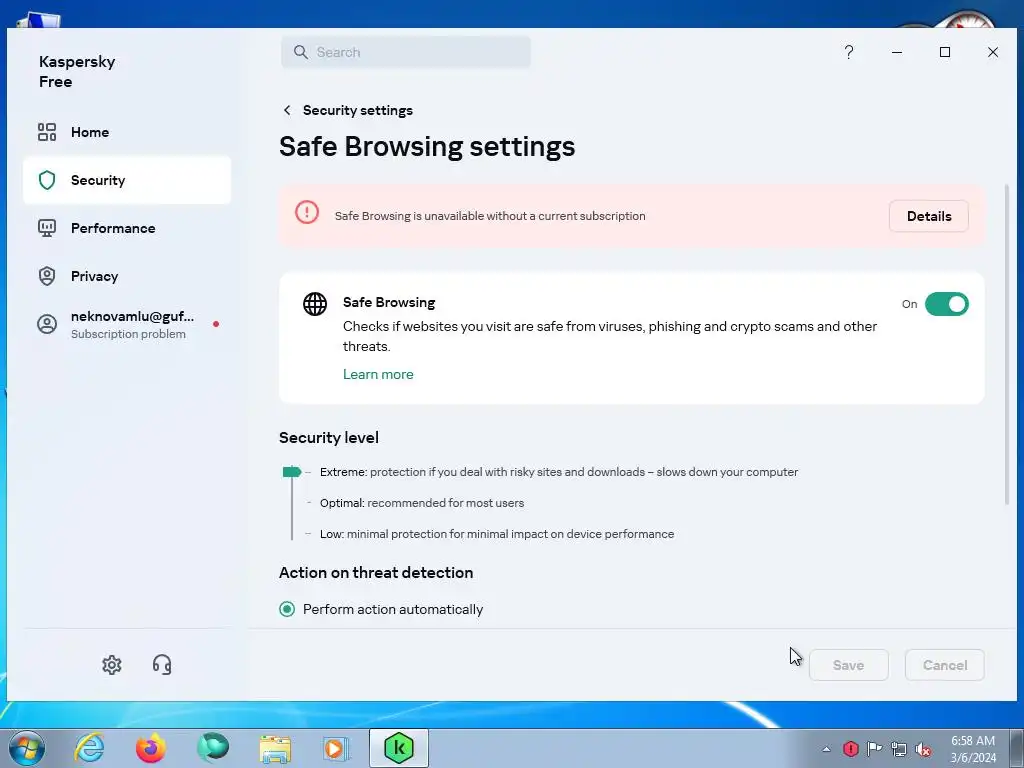Show hidden tray icons arrow

pos(826,749)
